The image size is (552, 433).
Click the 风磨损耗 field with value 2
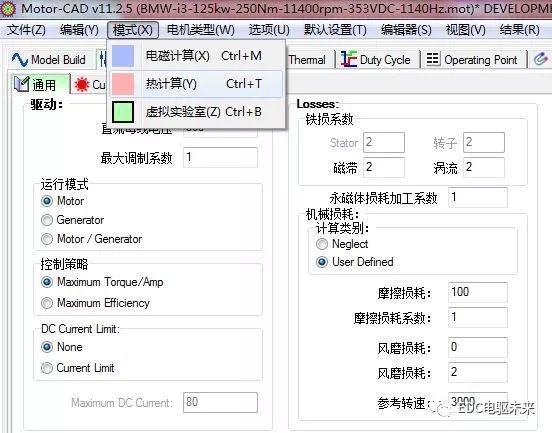click(x=478, y=372)
